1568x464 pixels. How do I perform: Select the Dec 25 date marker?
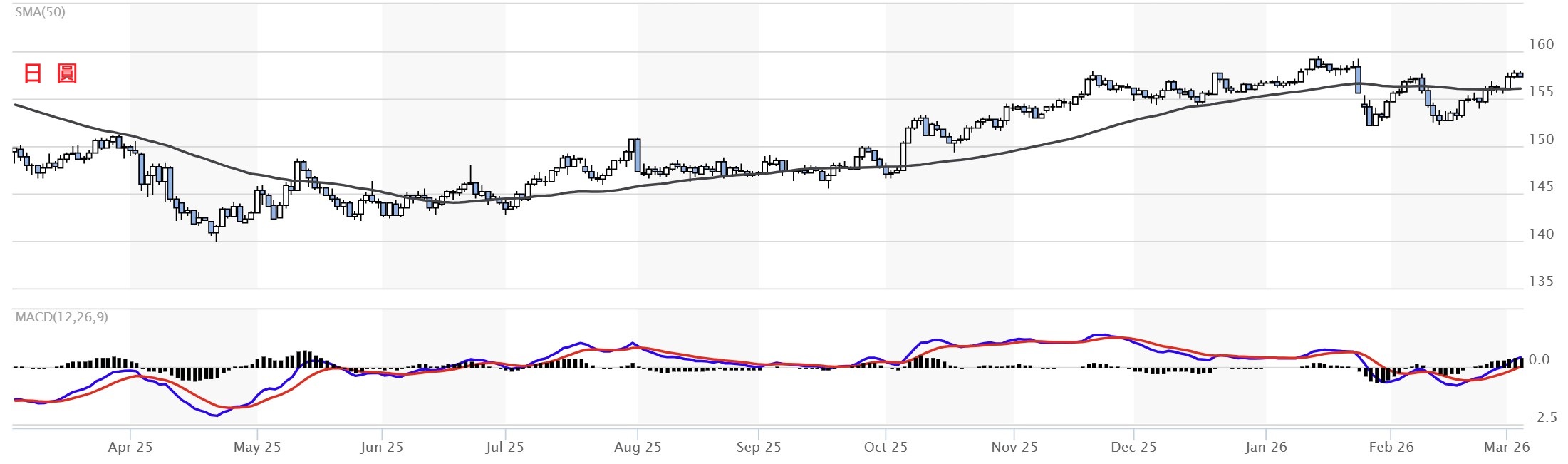pyautogui.click(x=1133, y=448)
